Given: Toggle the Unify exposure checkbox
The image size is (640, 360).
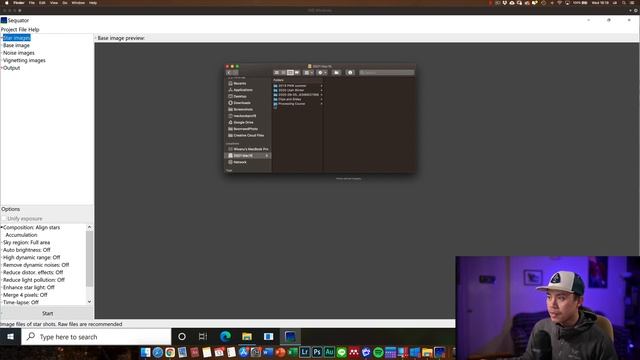Looking at the screenshot, I should 4,219.
